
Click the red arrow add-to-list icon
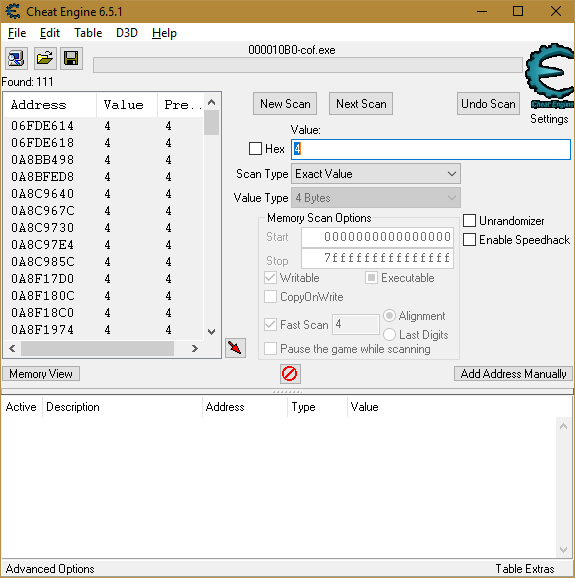tap(236, 348)
